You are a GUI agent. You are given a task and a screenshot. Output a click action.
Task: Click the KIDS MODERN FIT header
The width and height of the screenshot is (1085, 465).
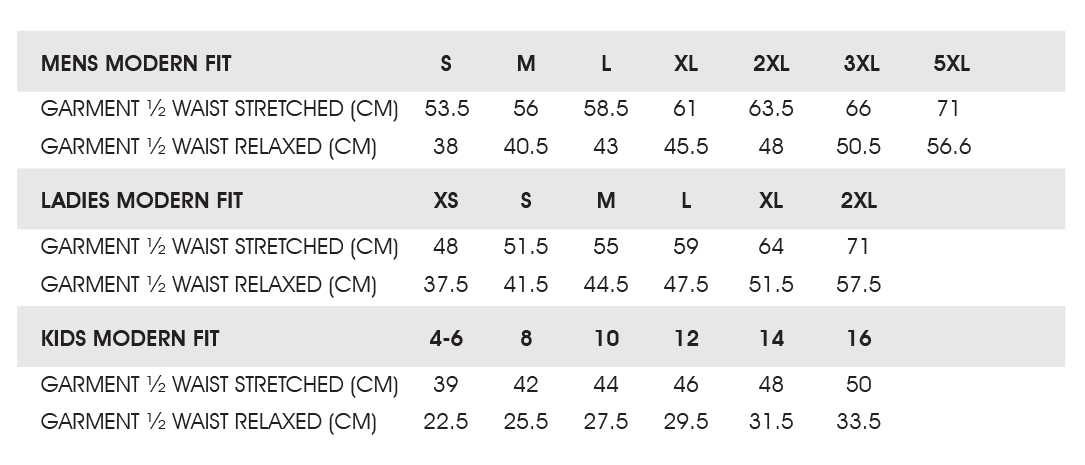(130, 338)
